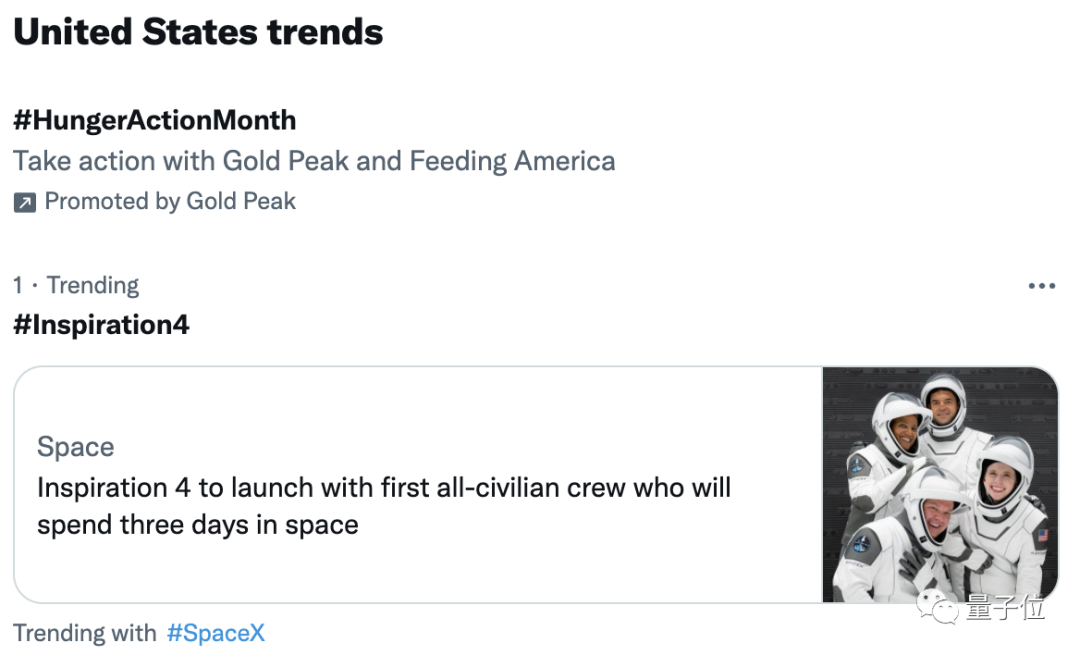Select the "1 · Trending" rank label
The width and height of the screenshot is (1080, 655).
76,285
